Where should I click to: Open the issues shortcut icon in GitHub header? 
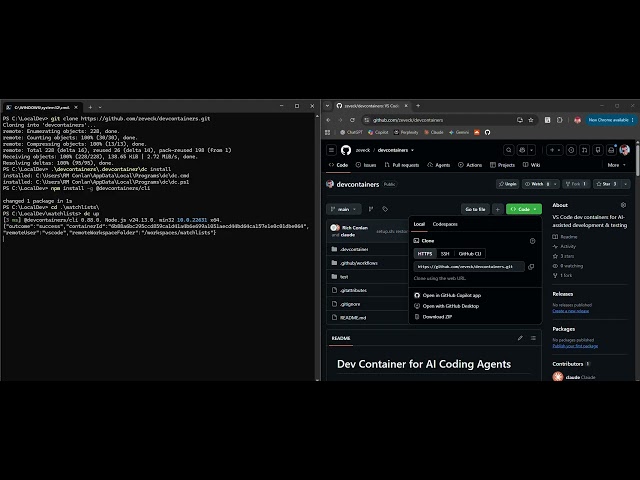coord(571,150)
